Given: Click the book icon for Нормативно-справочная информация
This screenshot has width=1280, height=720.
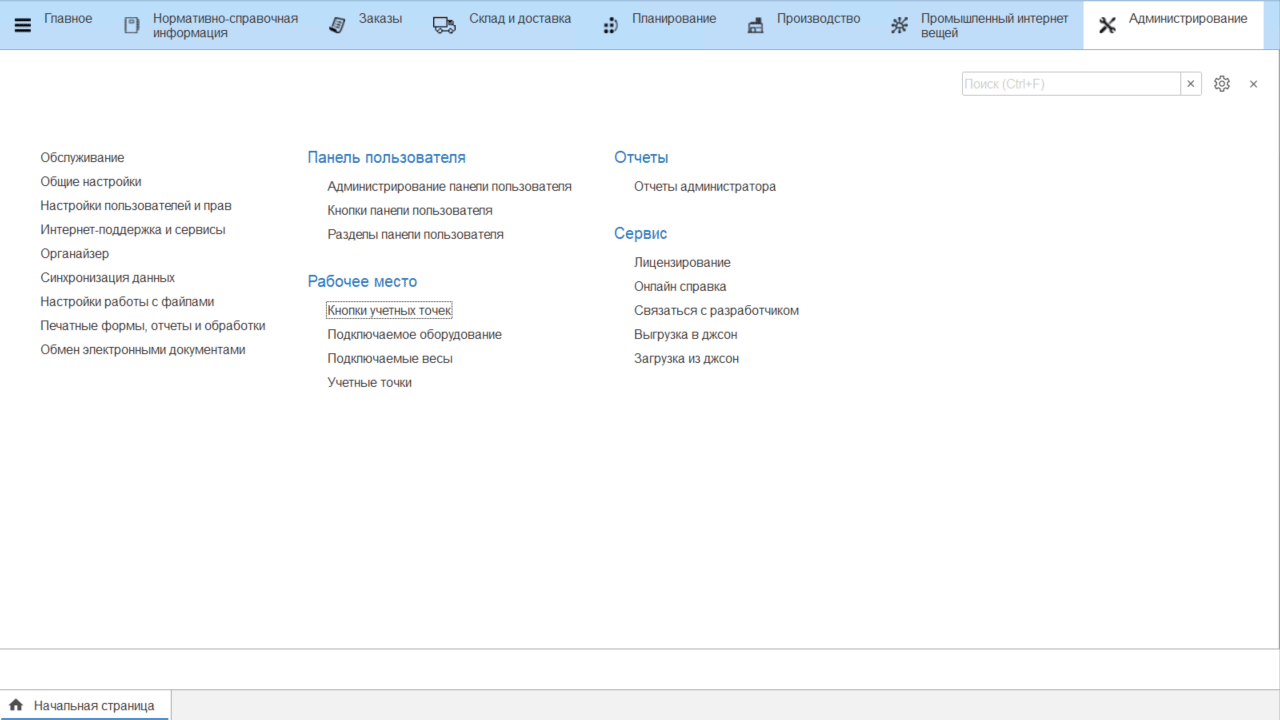Looking at the screenshot, I should [x=132, y=25].
